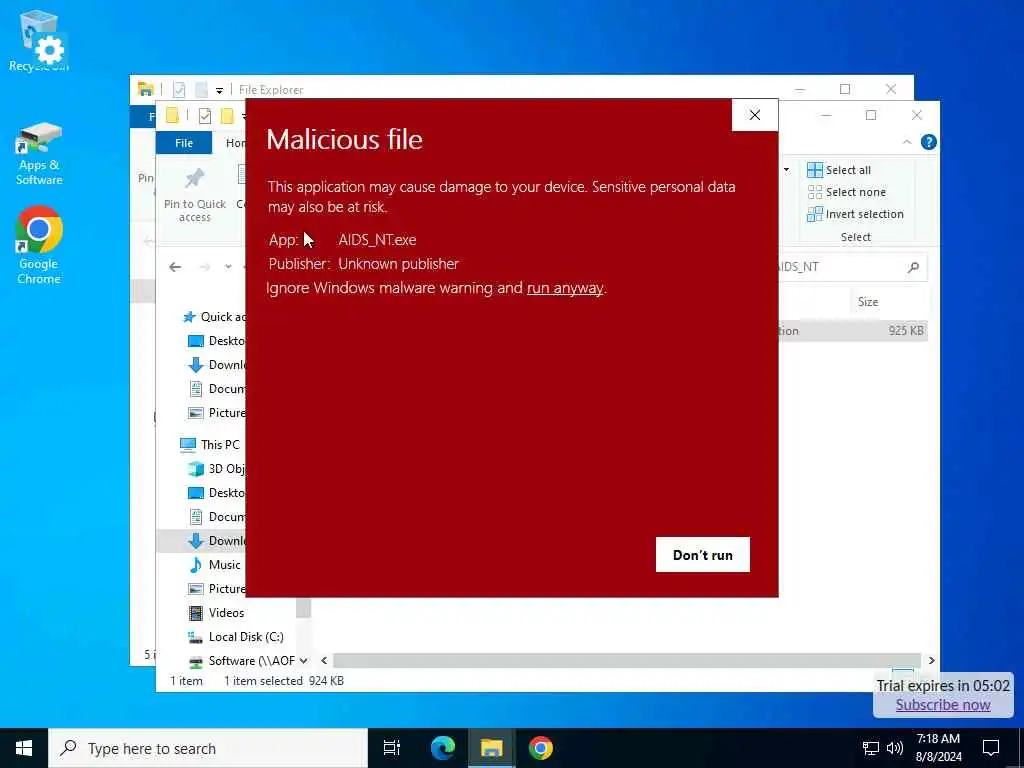
Task: Click the Subscribe now link
Action: [x=943, y=705]
